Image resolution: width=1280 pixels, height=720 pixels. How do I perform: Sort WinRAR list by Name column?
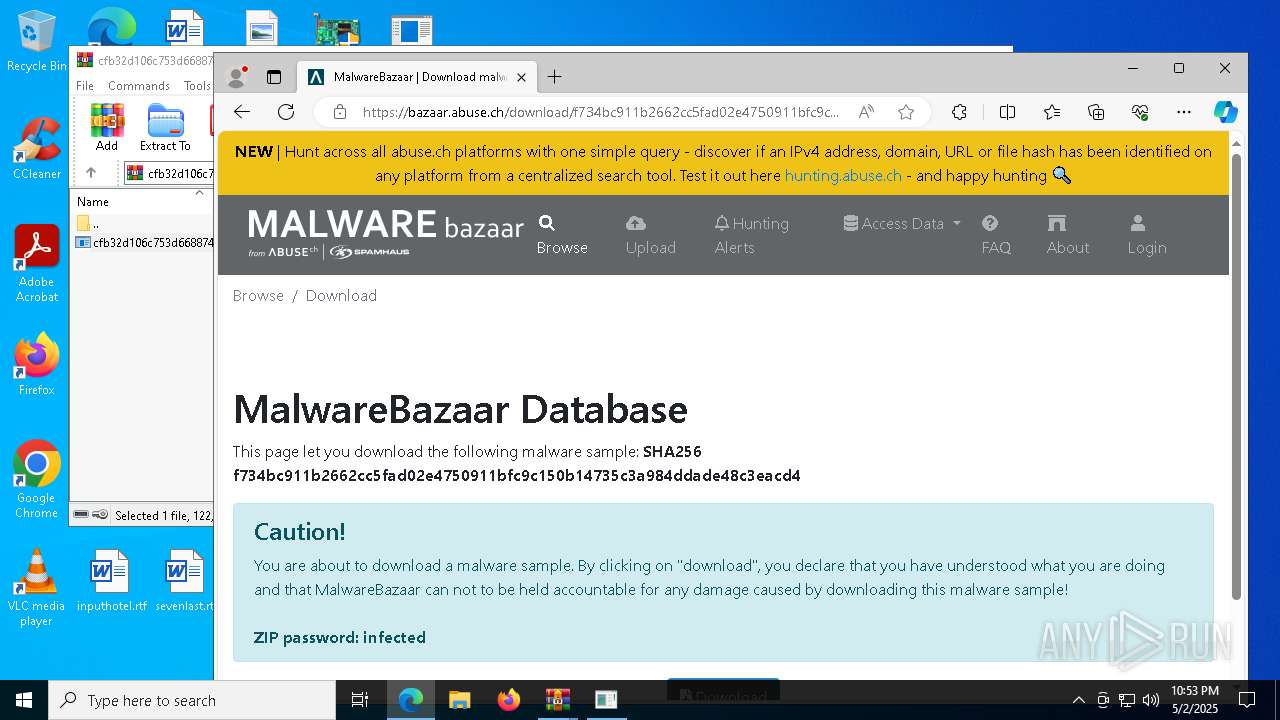pos(93,201)
